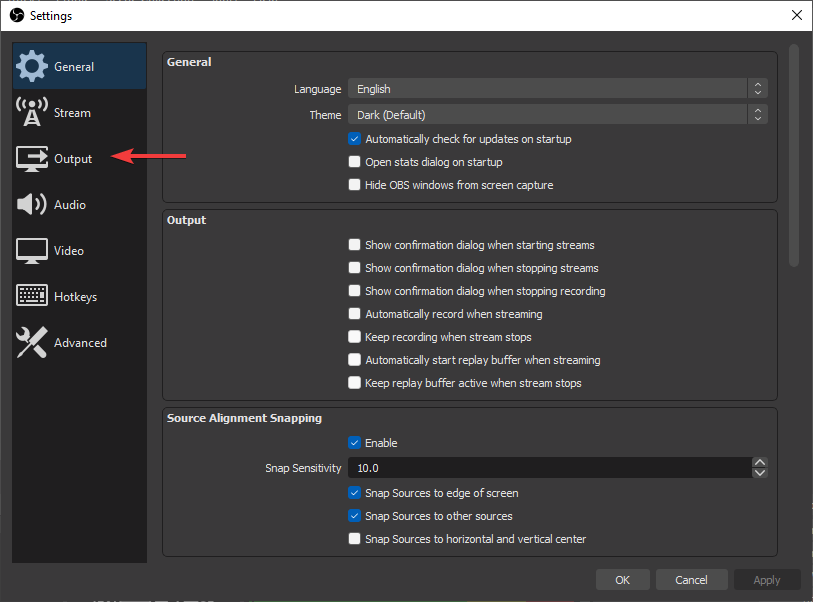
Task: Disable automatic update check on startup
Action: coord(354,139)
